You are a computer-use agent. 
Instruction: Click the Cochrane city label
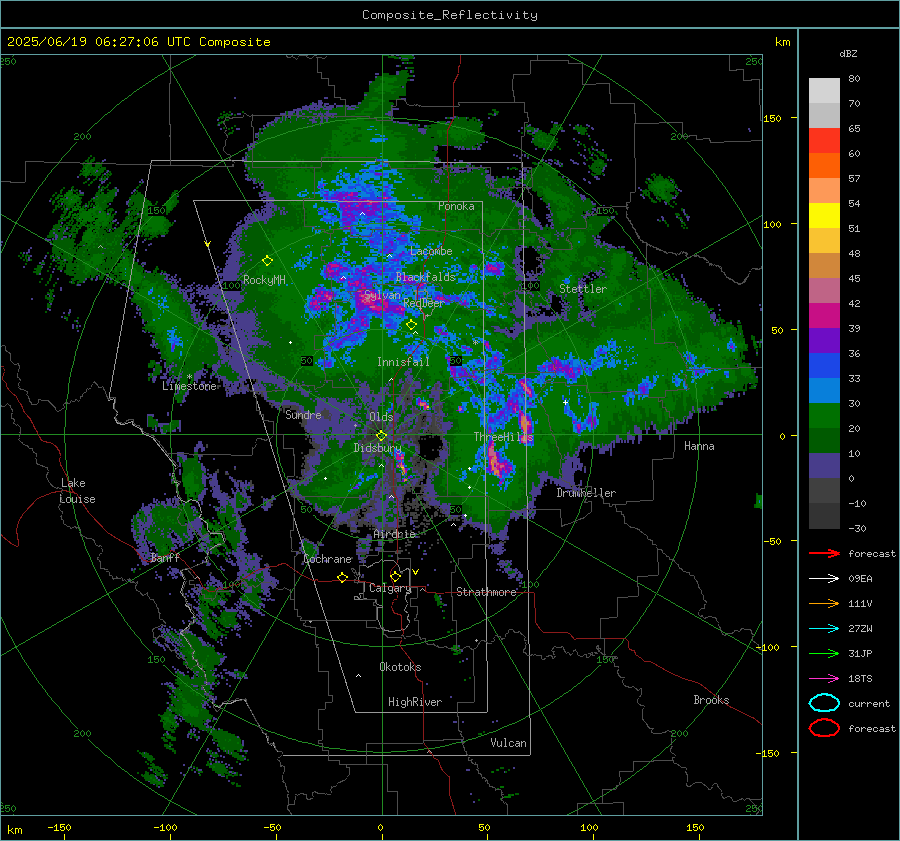327,559
